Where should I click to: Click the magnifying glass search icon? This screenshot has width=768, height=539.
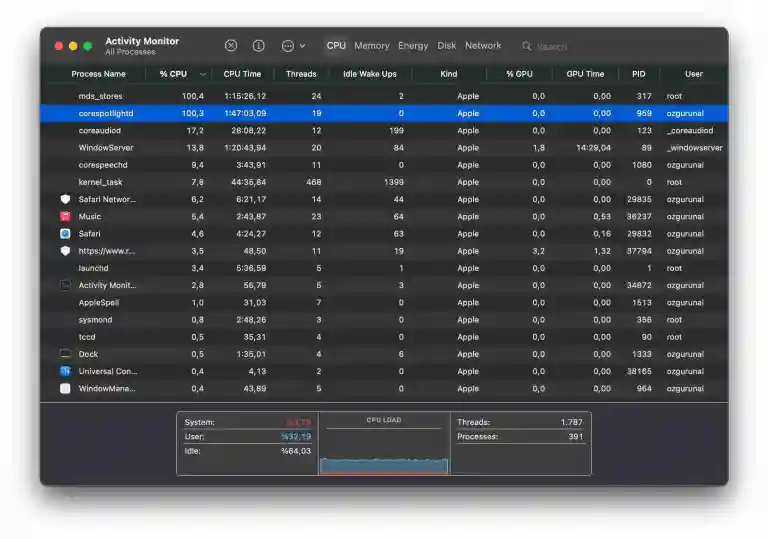[527, 46]
